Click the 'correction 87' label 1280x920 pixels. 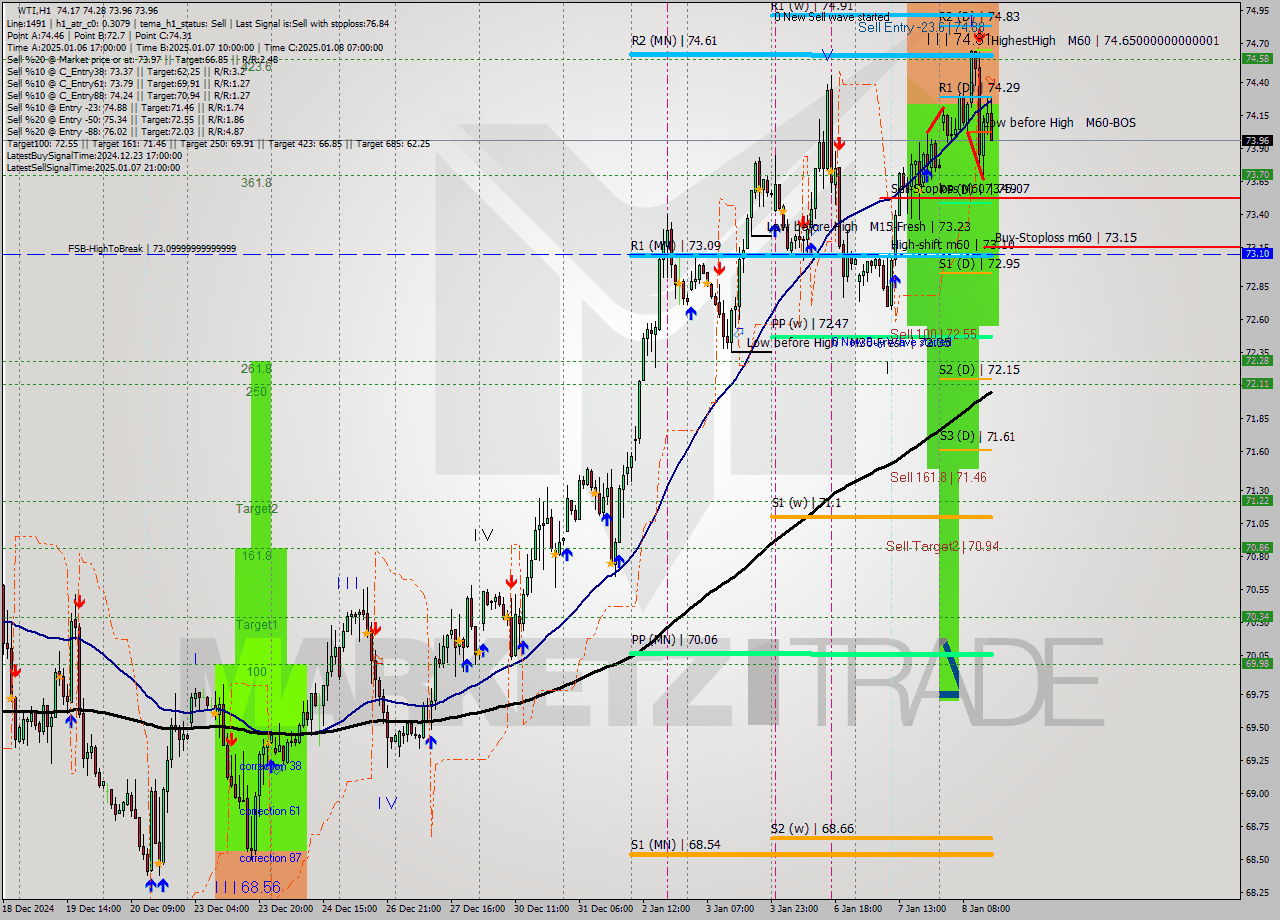(270, 858)
